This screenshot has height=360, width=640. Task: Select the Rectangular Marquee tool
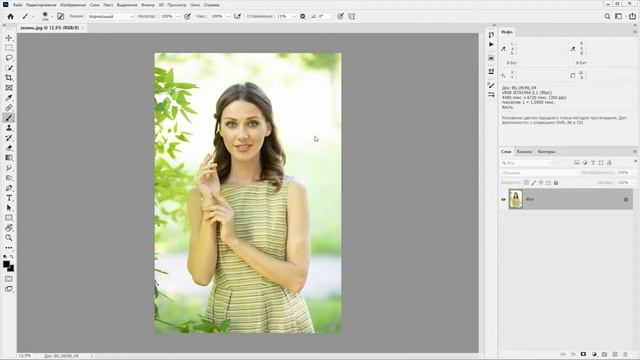pos(9,48)
